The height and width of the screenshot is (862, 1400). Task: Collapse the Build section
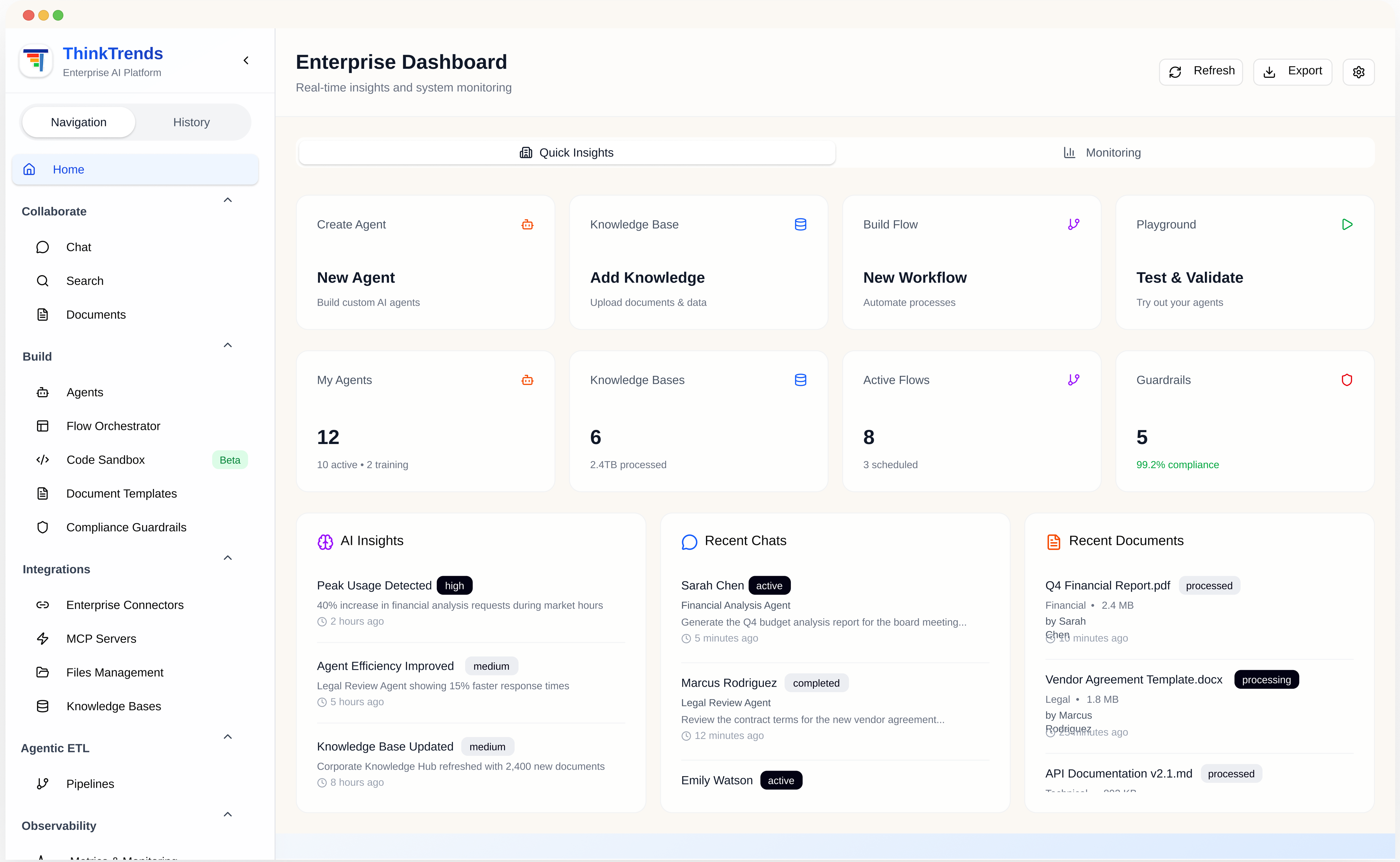click(x=228, y=346)
